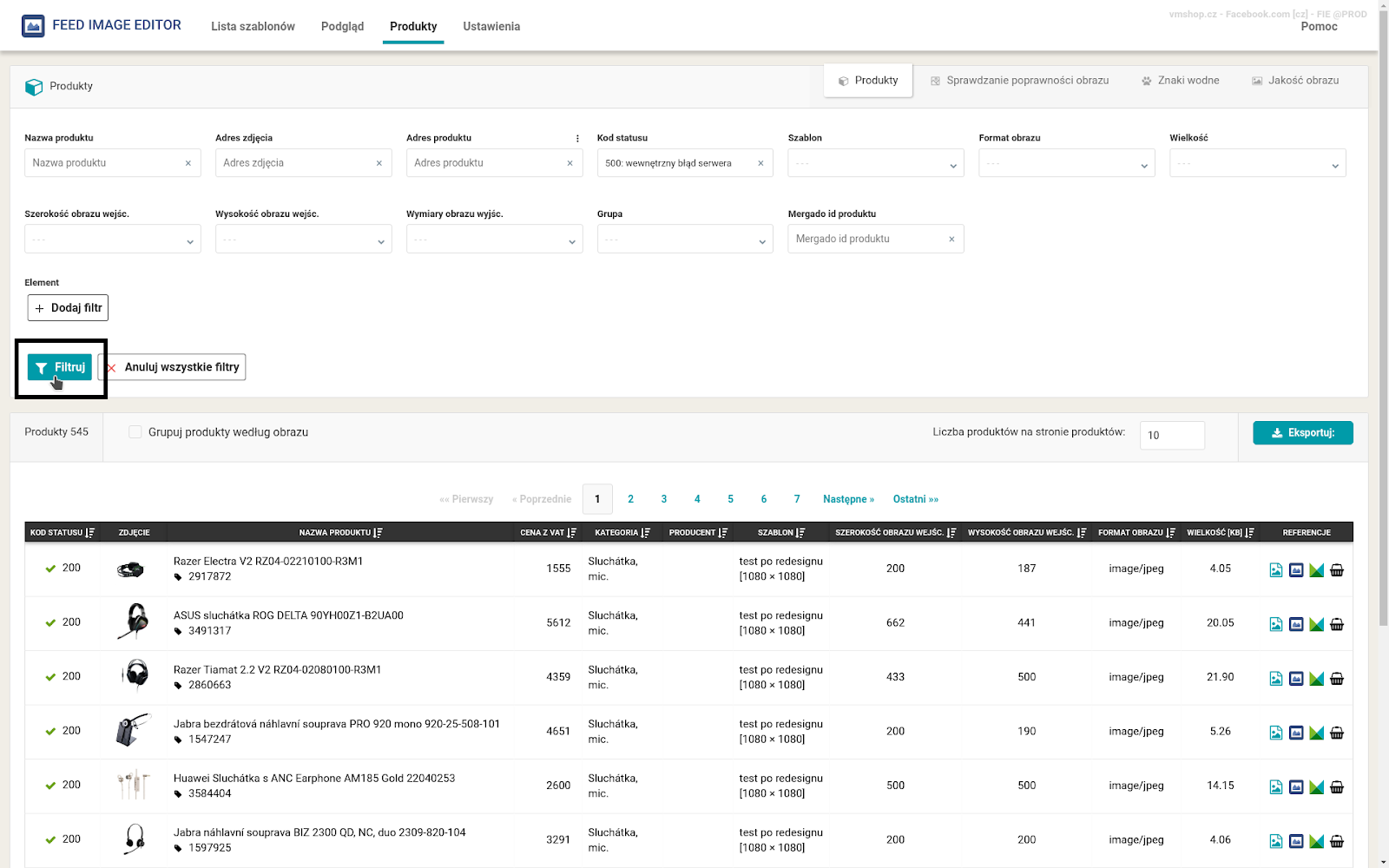Open Lista szablonów menu item
Image resolution: width=1389 pixels, height=868 pixels.
(253, 26)
